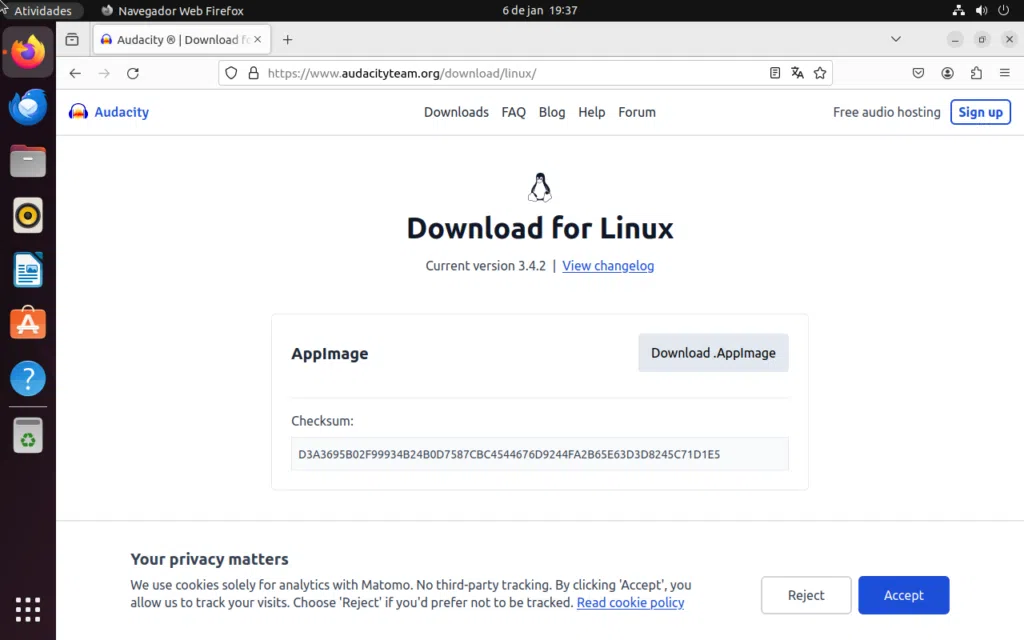Reject analytics tracking cookies
The height and width of the screenshot is (640, 1024).
805,595
